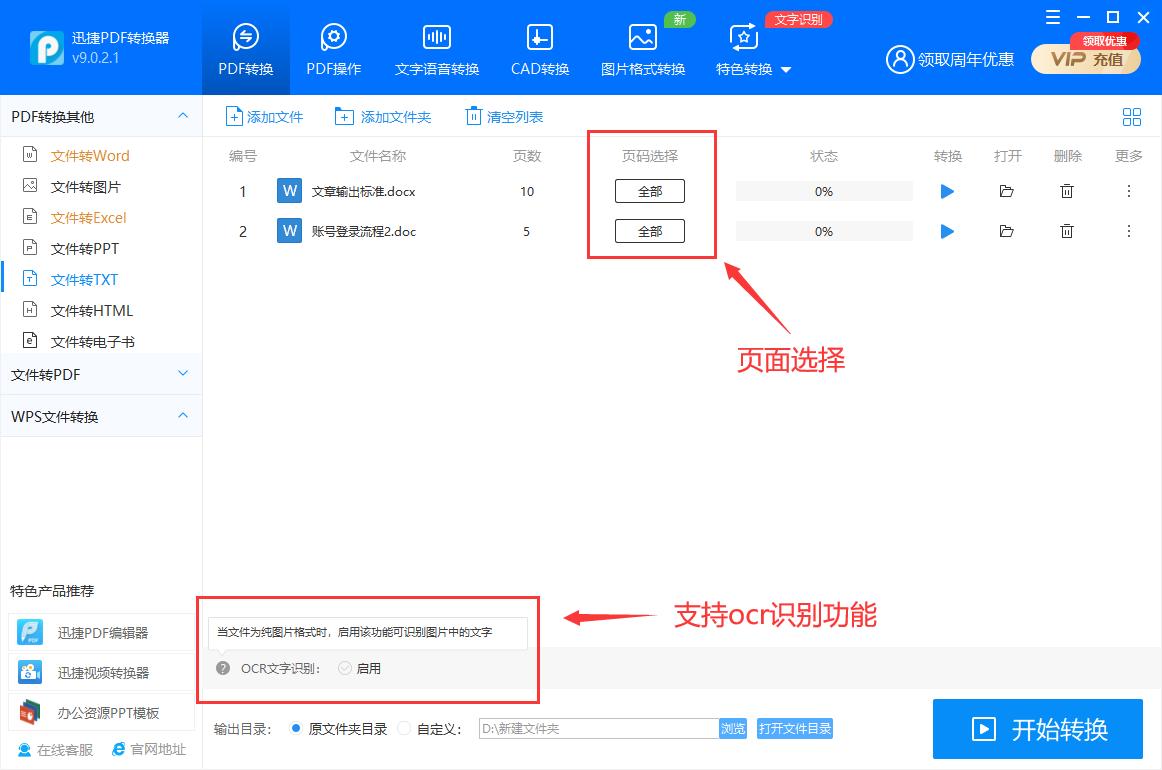The height and width of the screenshot is (770, 1162).
Task: Open the folder icon for the first file
Action: pyautogui.click(x=1007, y=191)
